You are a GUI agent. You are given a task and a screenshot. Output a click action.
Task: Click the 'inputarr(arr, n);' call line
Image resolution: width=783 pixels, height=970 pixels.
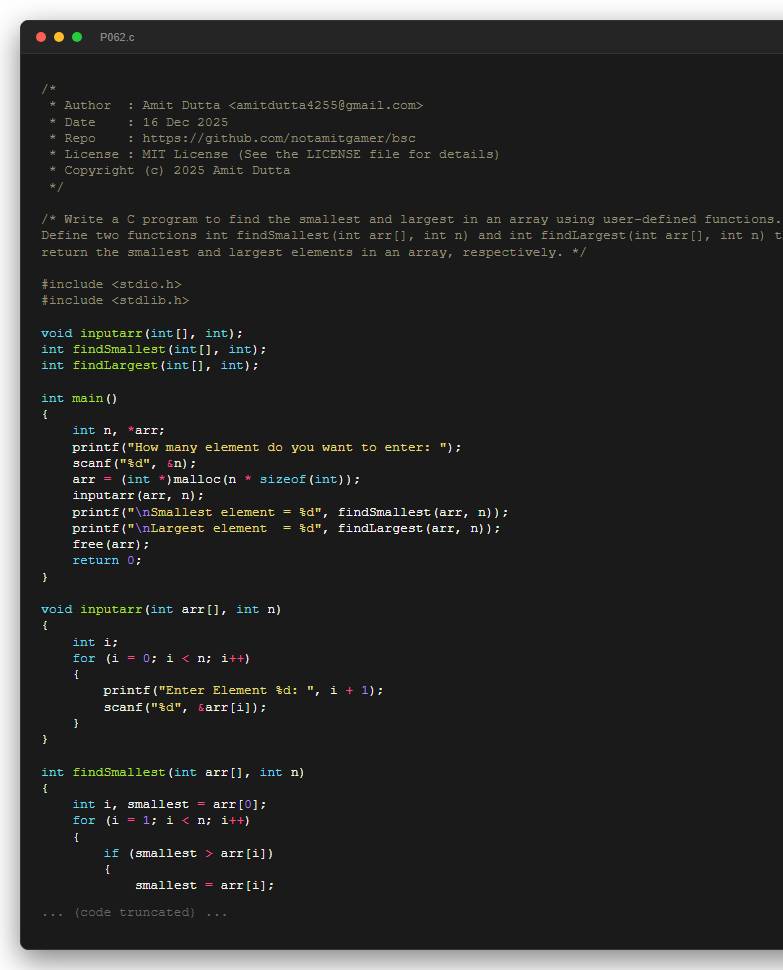pos(138,496)
